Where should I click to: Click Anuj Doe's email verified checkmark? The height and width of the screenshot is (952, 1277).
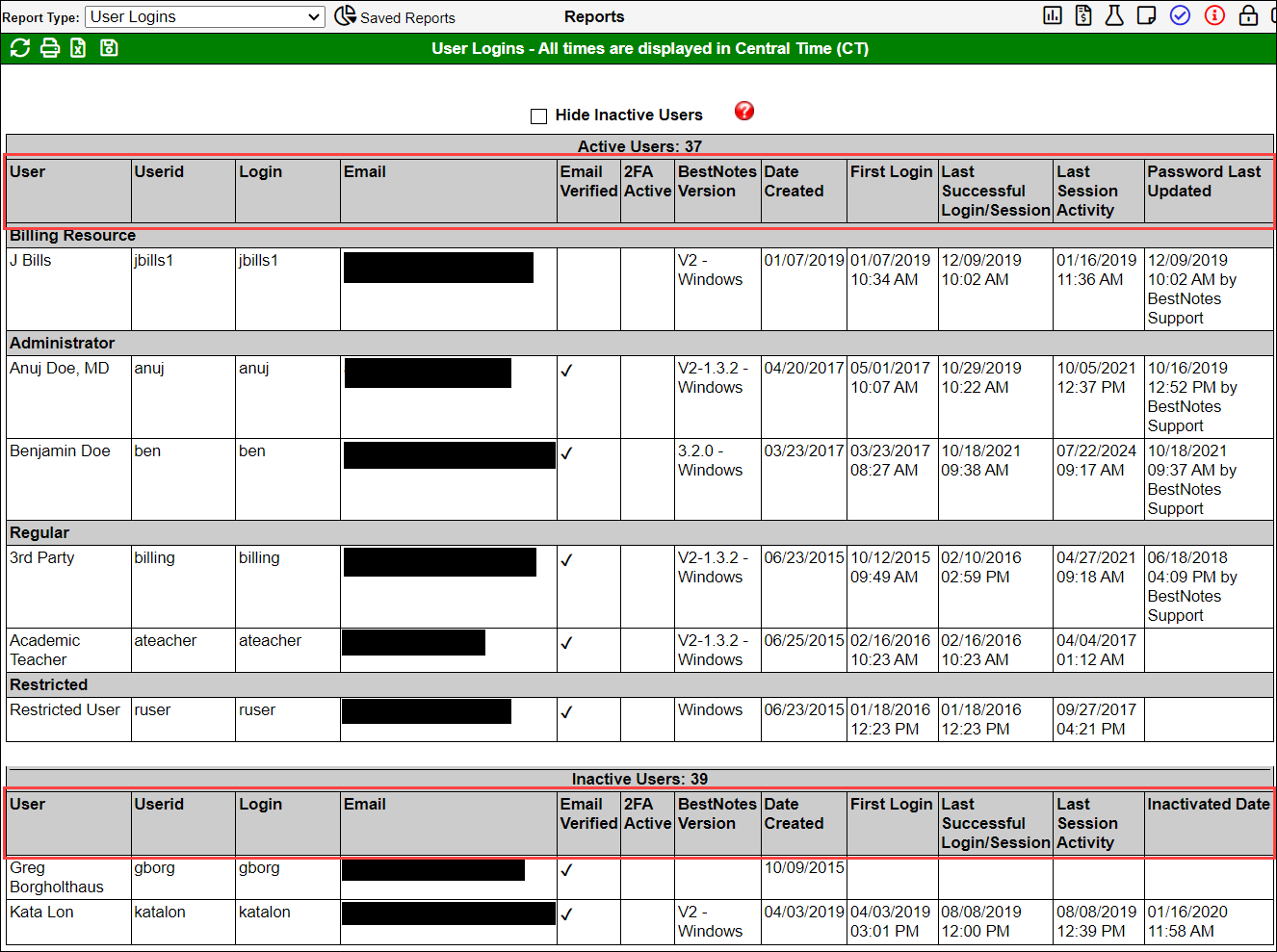pyautogui.click(x=566, y=371)
